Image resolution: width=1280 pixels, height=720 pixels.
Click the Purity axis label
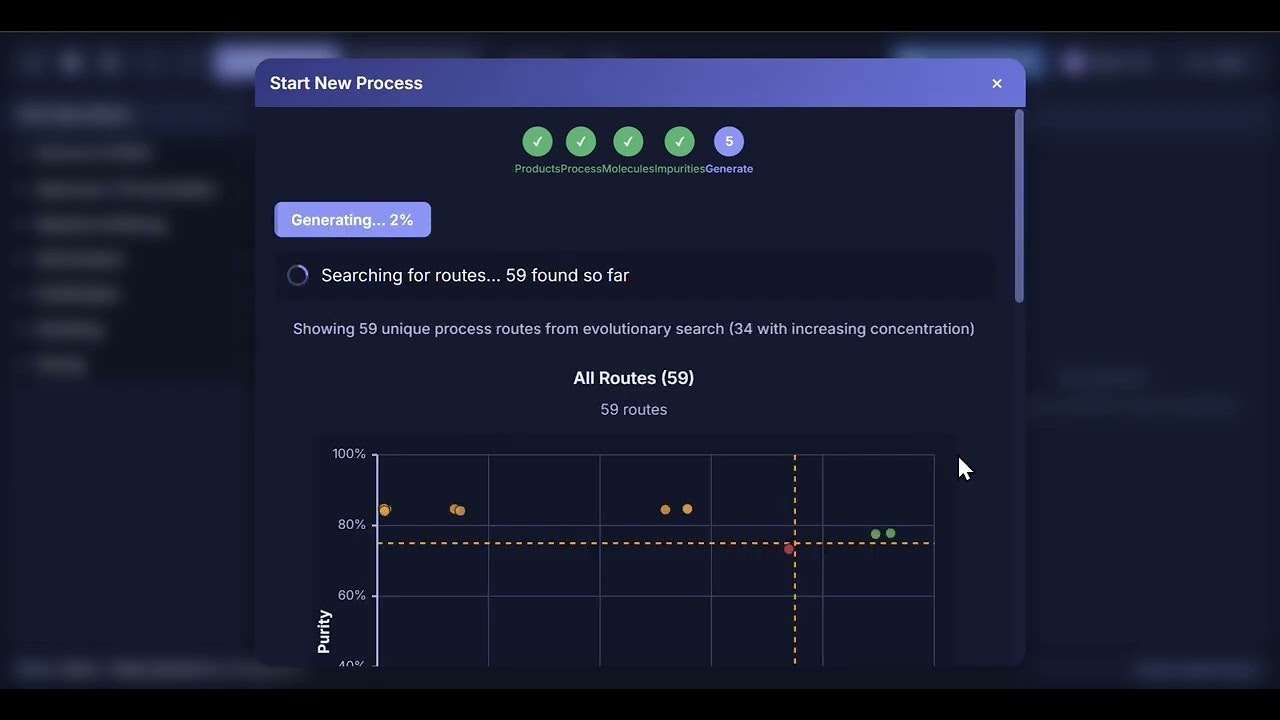click(324, 632)
